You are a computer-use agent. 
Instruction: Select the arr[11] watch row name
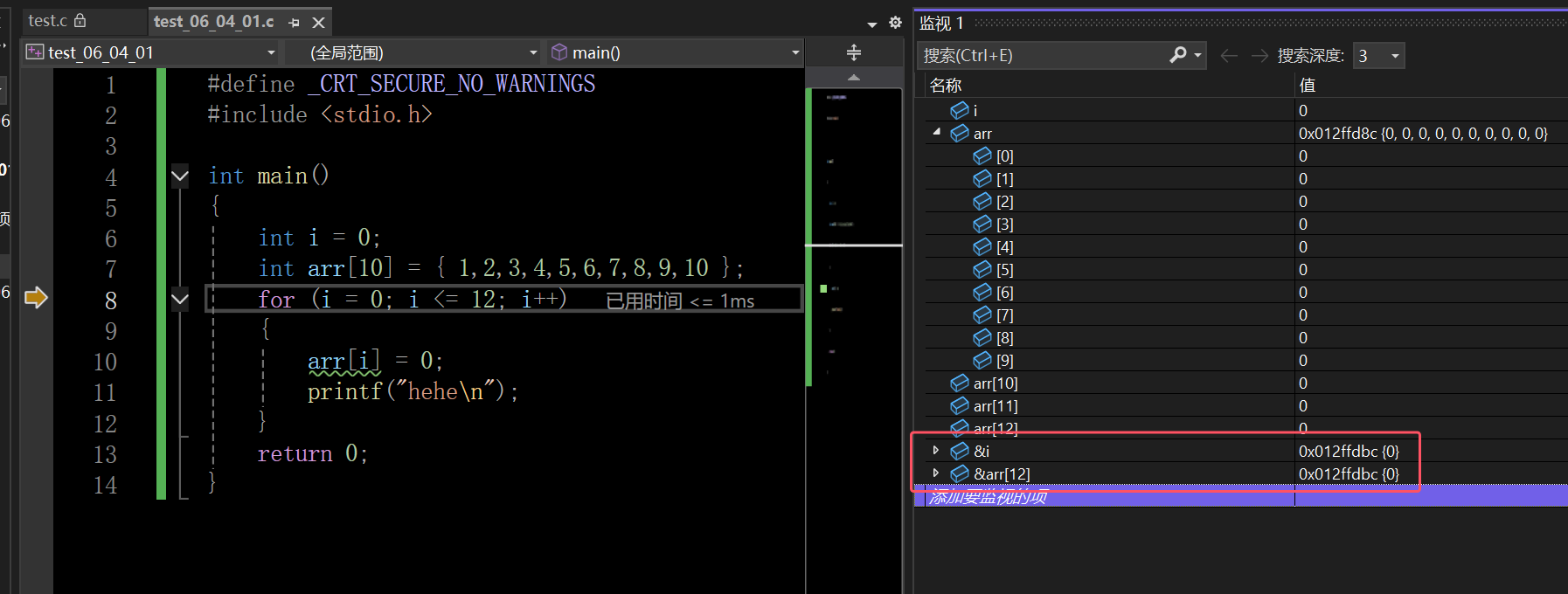(996, 406)
